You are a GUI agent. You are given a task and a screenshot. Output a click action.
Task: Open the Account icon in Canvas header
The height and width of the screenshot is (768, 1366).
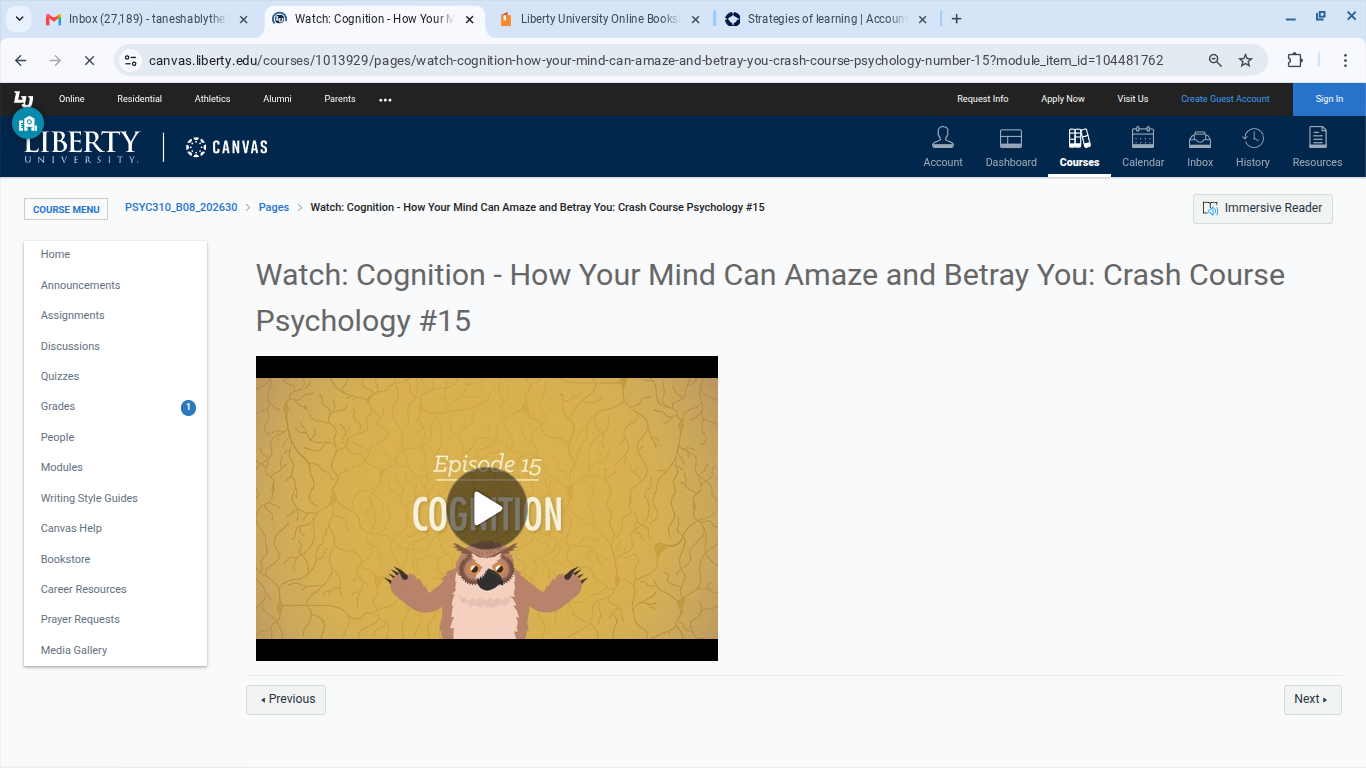(x=942, y=147)
